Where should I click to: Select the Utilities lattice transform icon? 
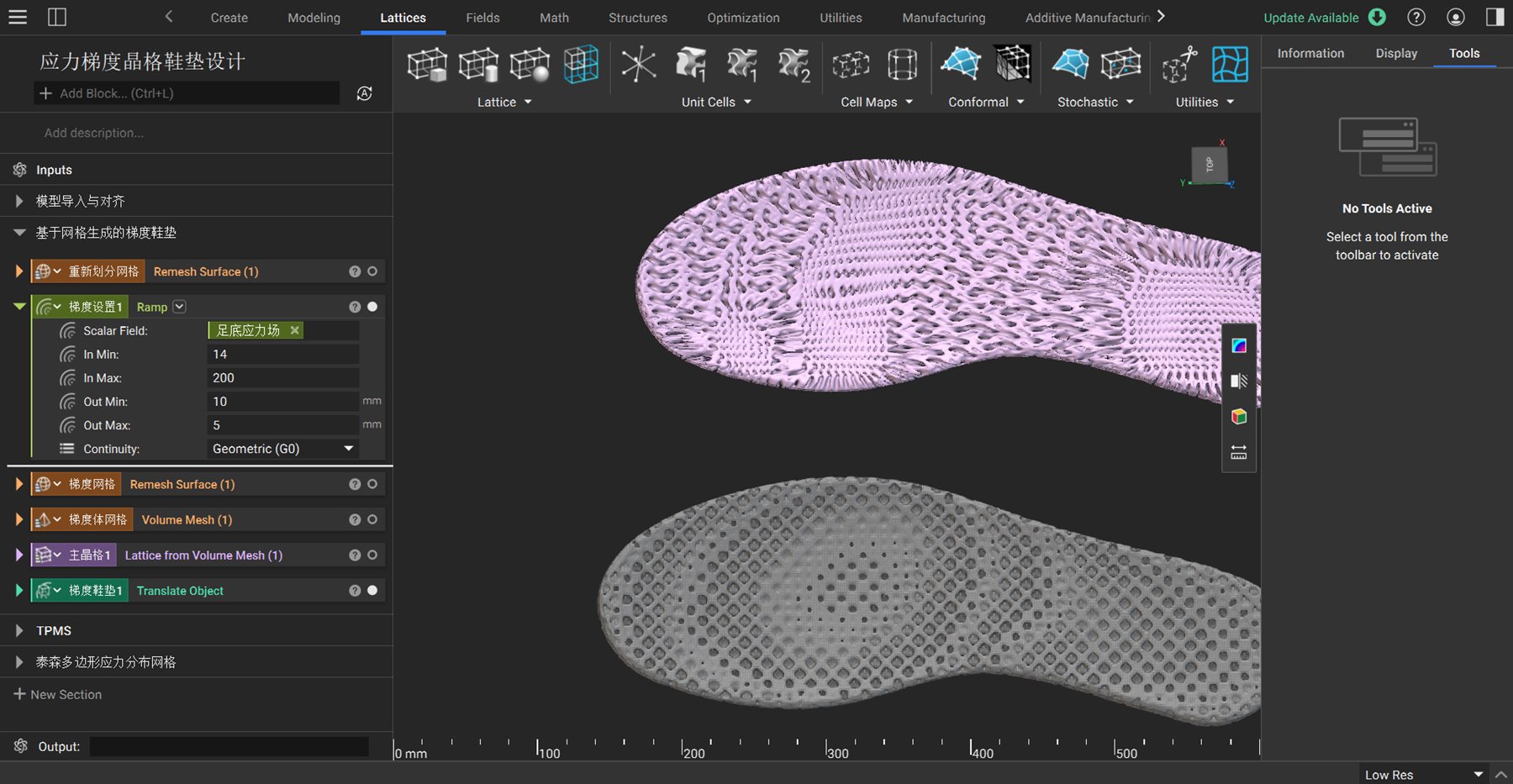pos(1179,64)
